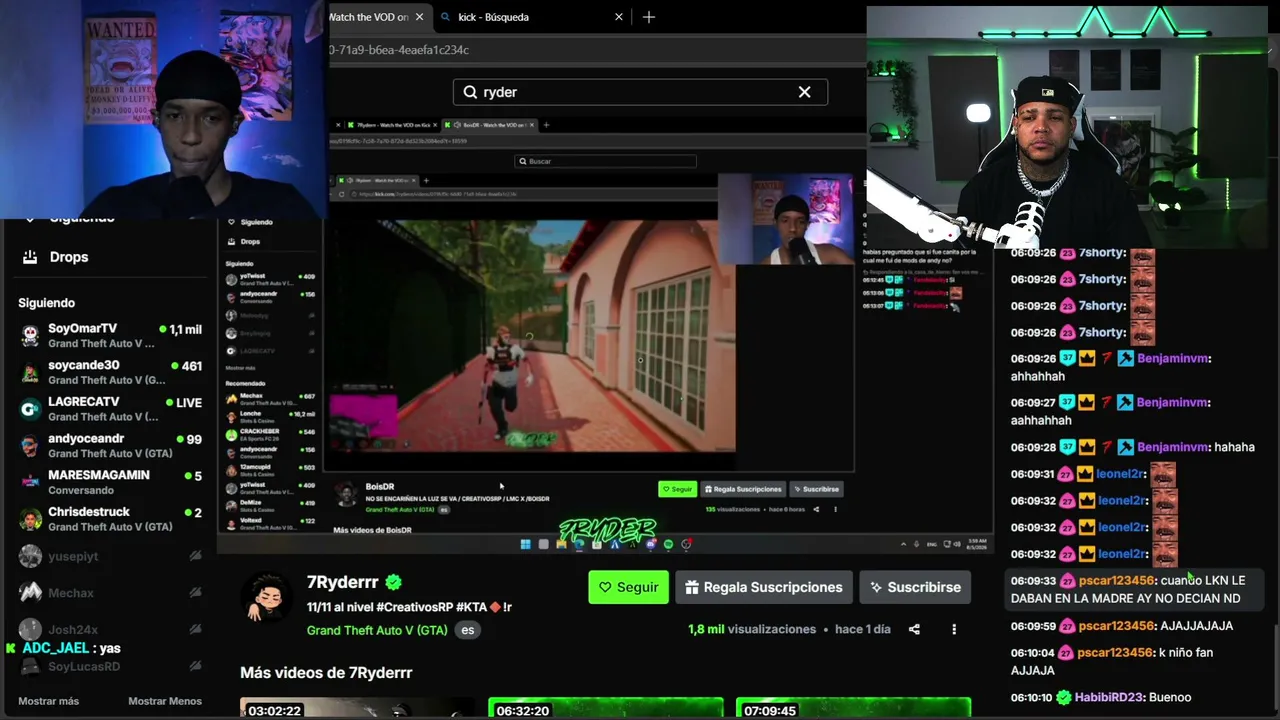The width and height of the screenshot is (1280, 720).
Task: Click the 1,8 mil visualizaciones count
Action: (752, 629)
